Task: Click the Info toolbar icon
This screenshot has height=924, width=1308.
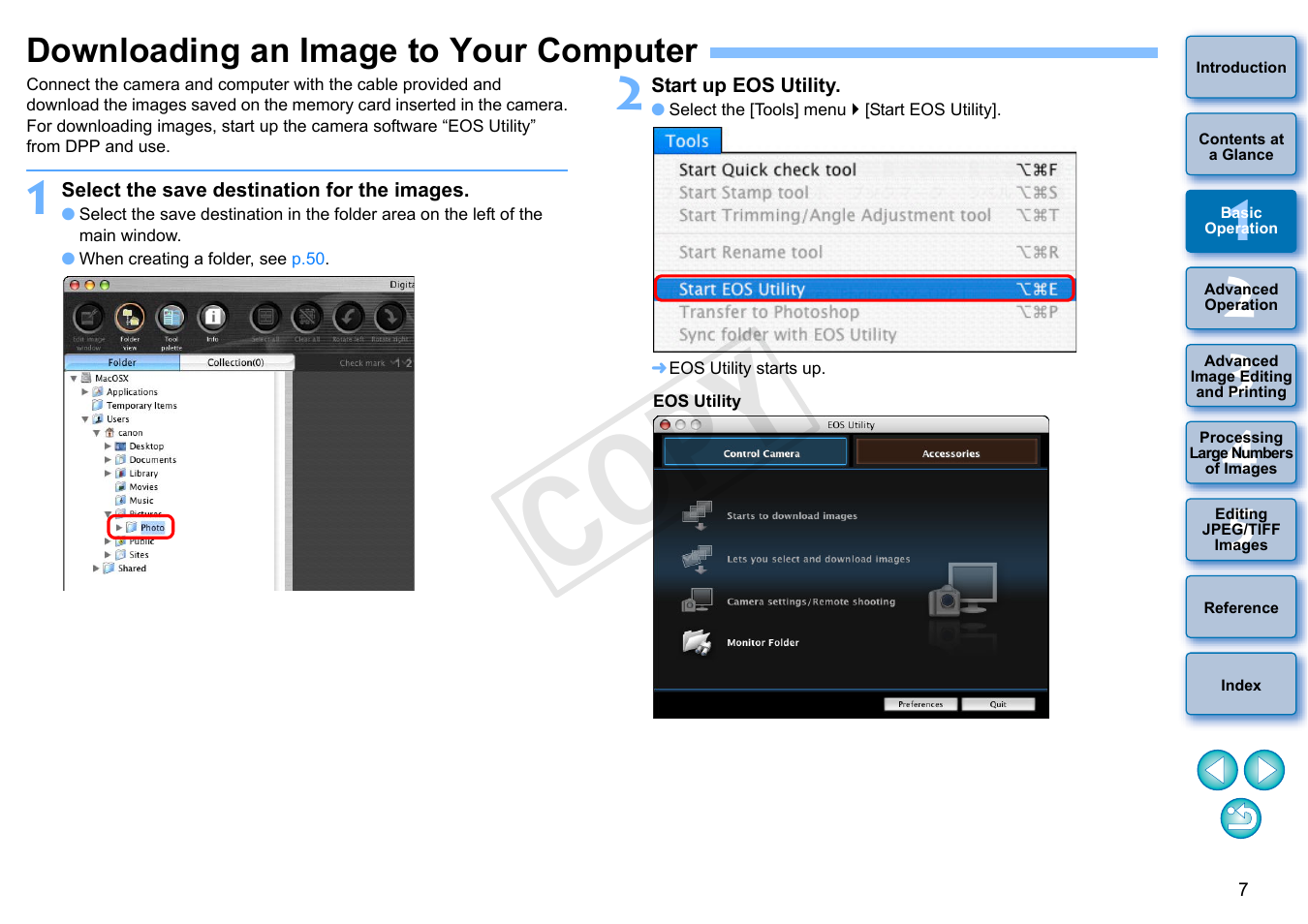Action: [212, 317]
